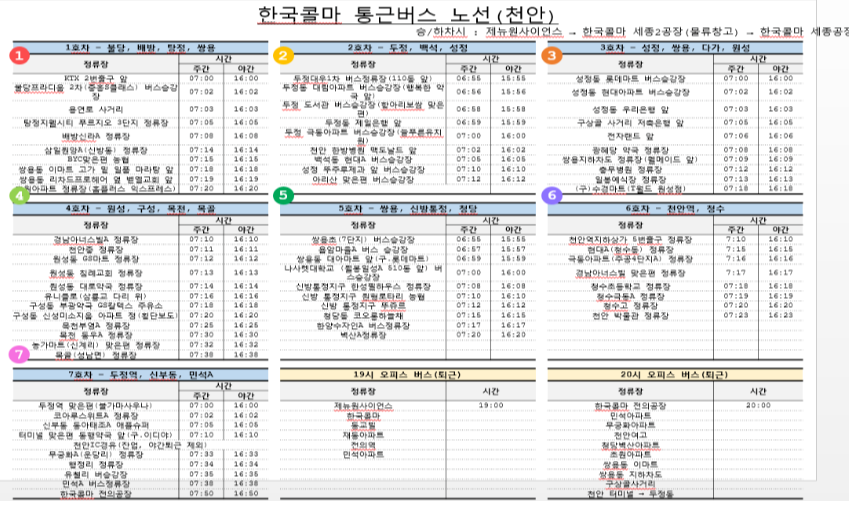Image resolution: width=849 pixels, height=505 pixels.
Task: Click the 3호차 성정, 쌍용 header bar
Action: click(675, 48)
